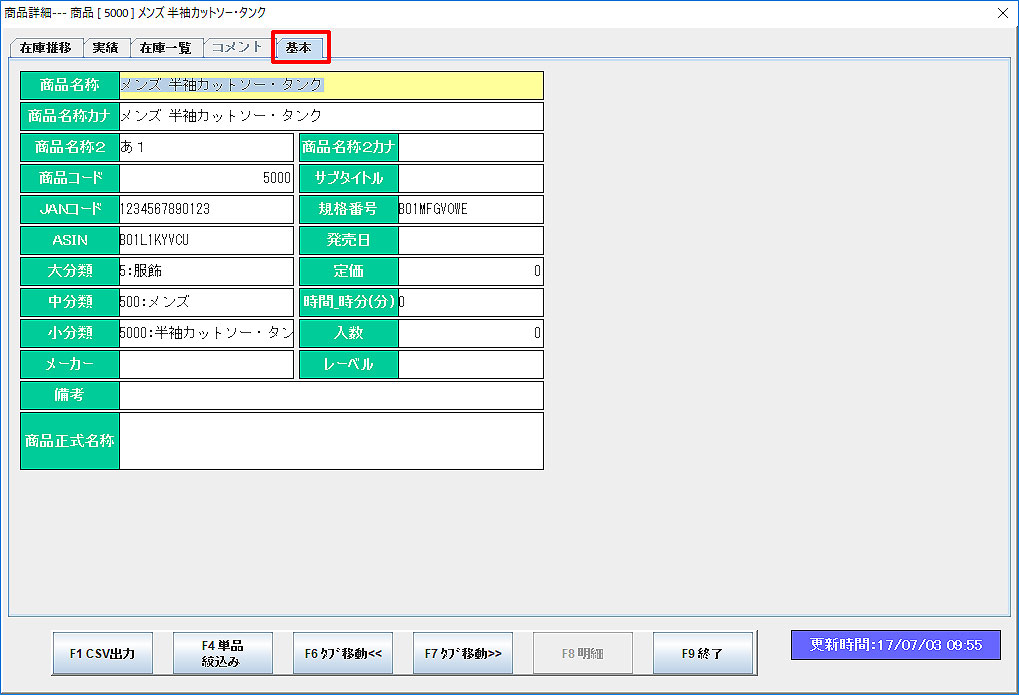The width and height of the screenshot is (1019, 695).
Task: Focus the 商品名称カナ field
Action: (x=331, y=116)
